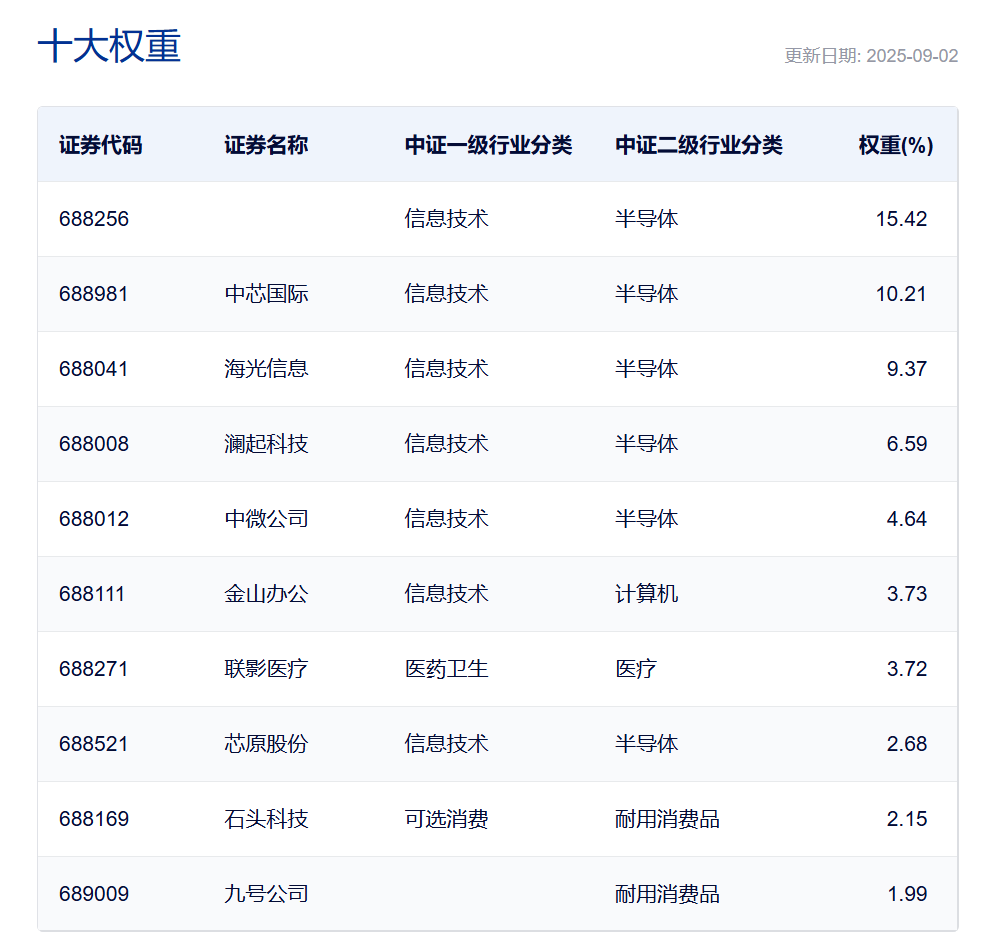The image size is (1002, 942).
Task: Click 信息技术 in the 海光信息 row
Action: 446,369
